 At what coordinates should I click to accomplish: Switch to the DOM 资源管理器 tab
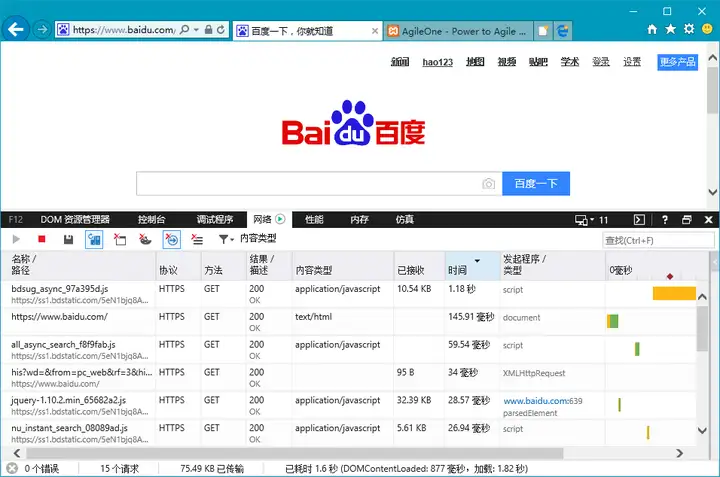tap(75, 219)
